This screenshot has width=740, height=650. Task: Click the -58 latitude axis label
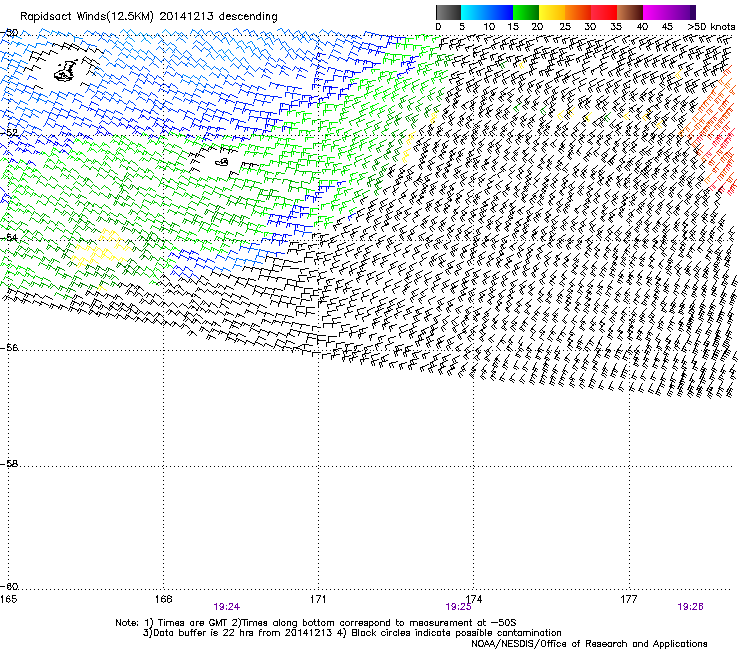pos(9,464)
